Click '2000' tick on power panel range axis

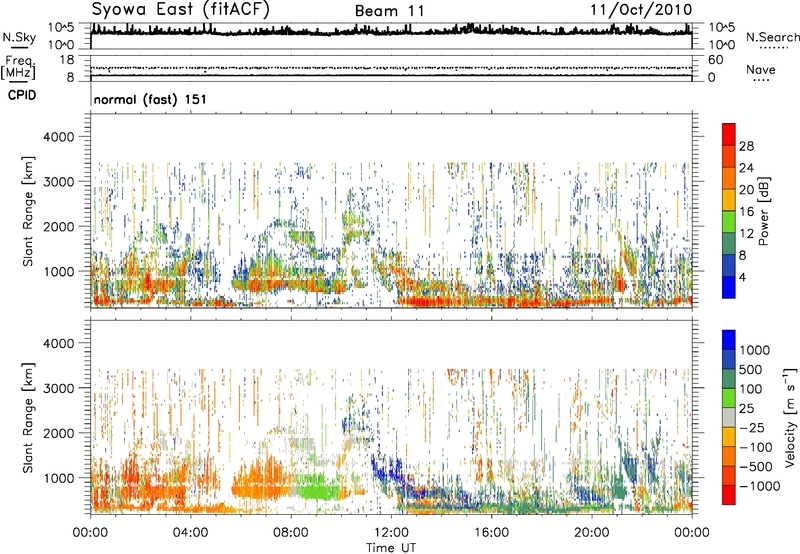coord(58,226)
